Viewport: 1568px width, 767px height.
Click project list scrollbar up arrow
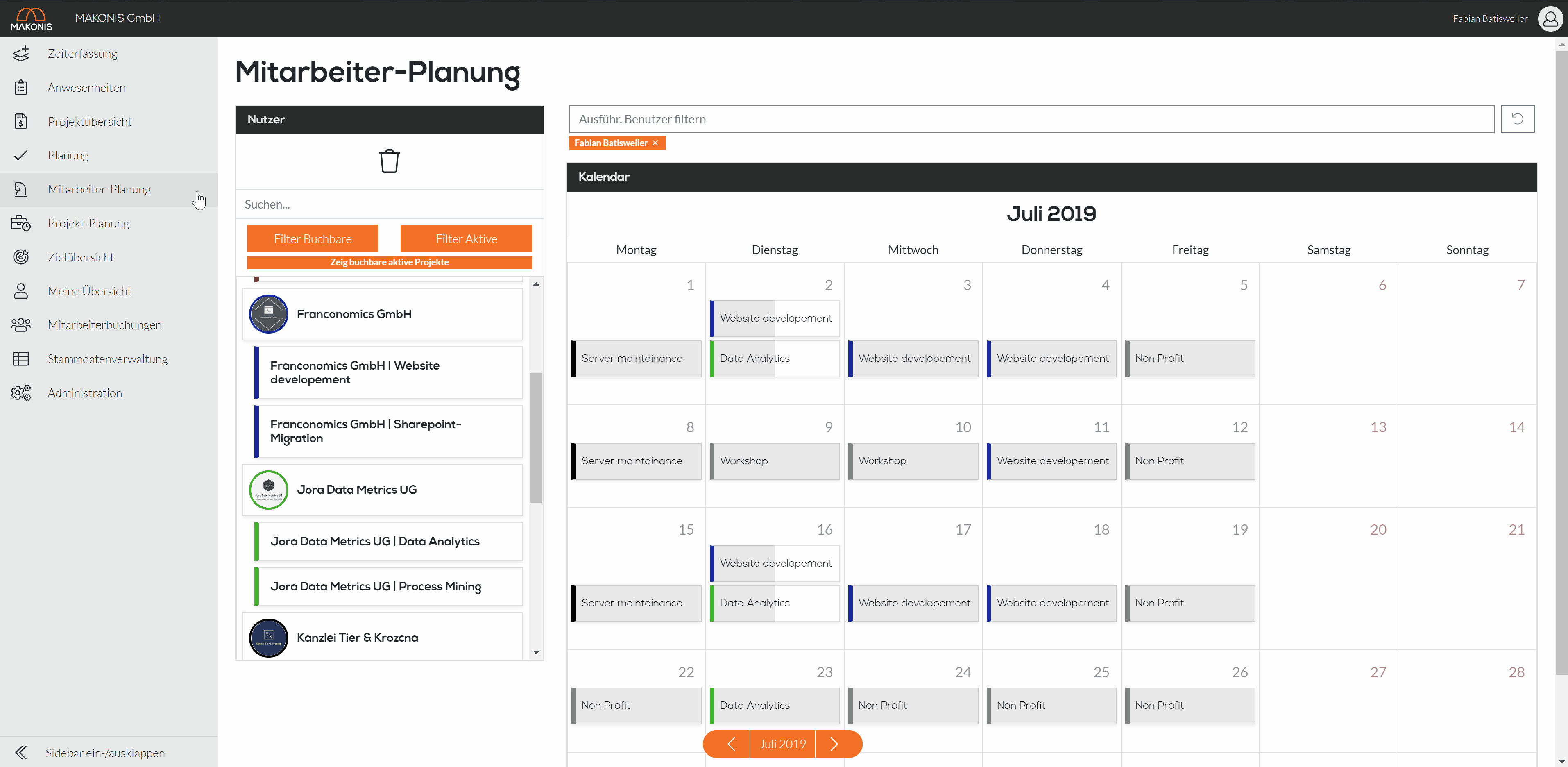pos(536,284)
